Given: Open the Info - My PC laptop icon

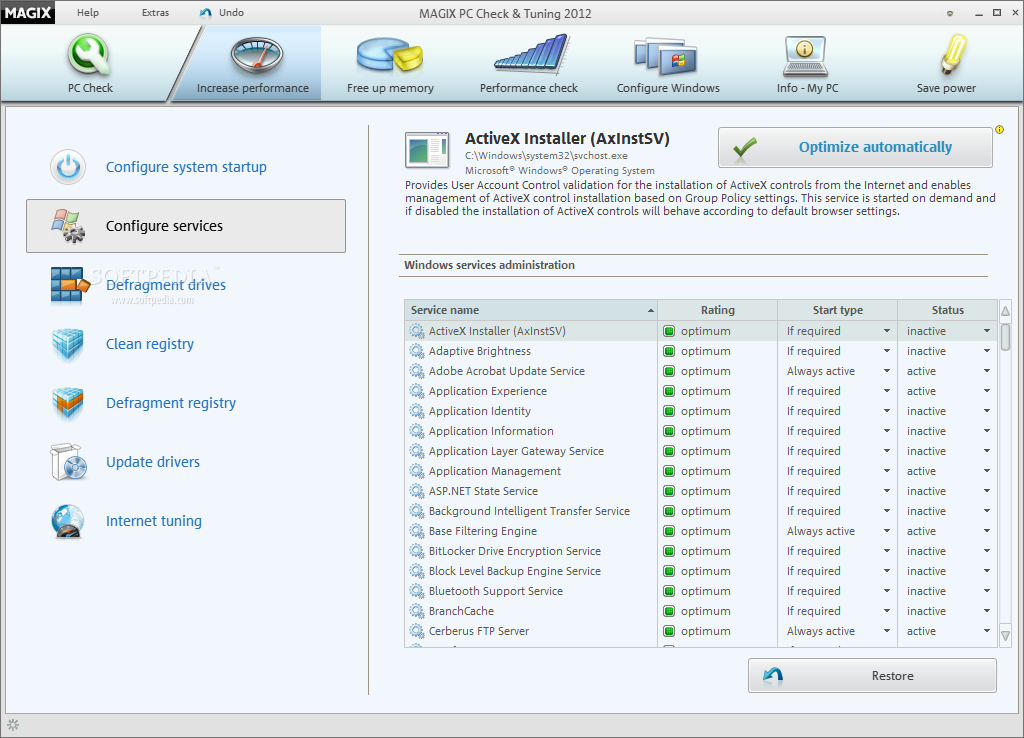Looking at the screenshot, I should tap(805, 56).
